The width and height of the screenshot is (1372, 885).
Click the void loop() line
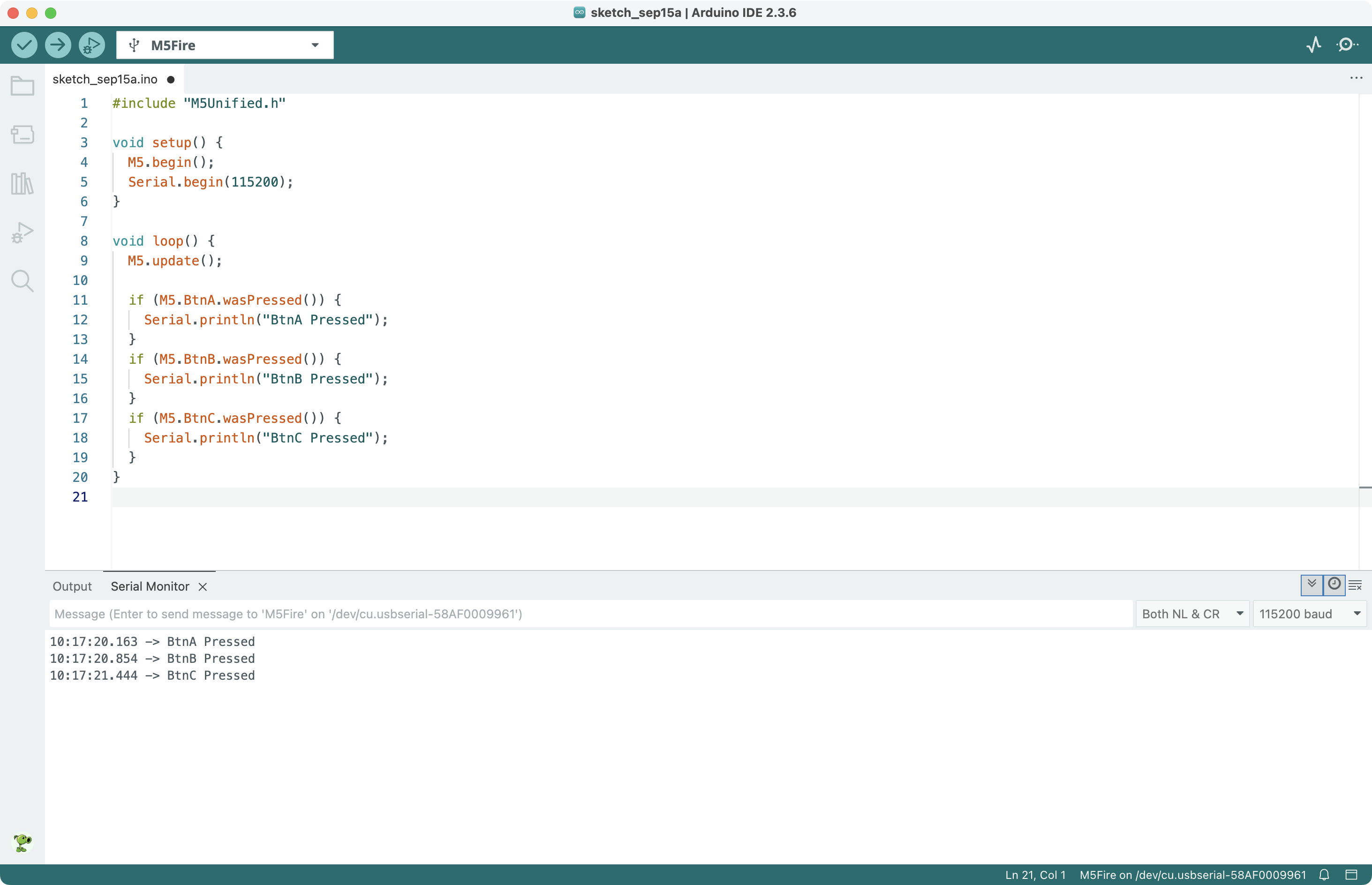(x=163, y=241)
